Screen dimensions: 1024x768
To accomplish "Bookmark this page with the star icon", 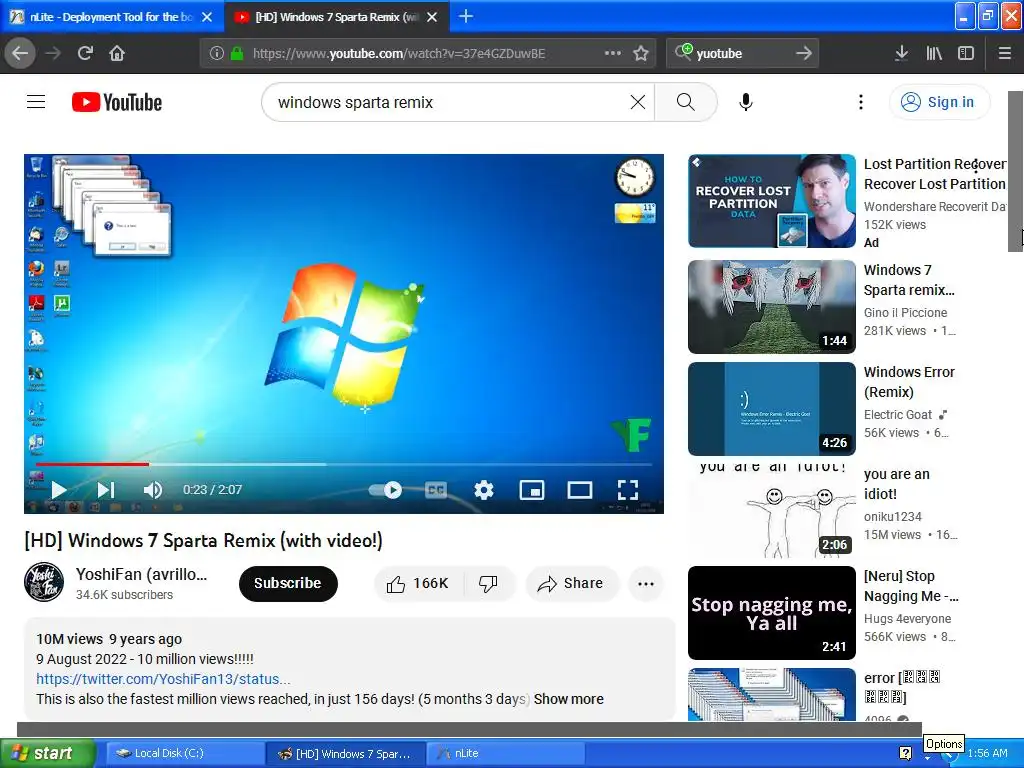I will pos(641,54).
